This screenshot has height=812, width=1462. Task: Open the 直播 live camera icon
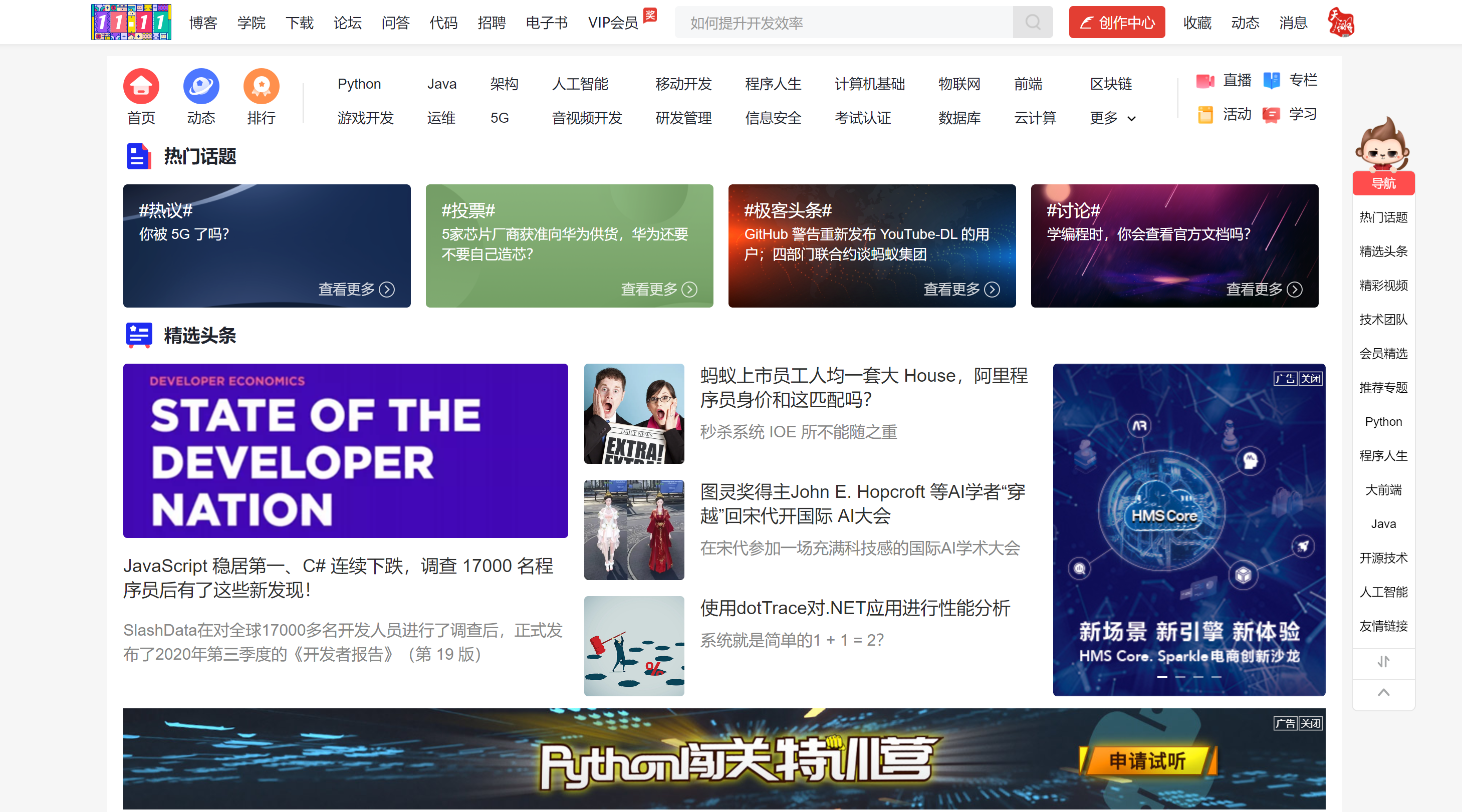1204,81
